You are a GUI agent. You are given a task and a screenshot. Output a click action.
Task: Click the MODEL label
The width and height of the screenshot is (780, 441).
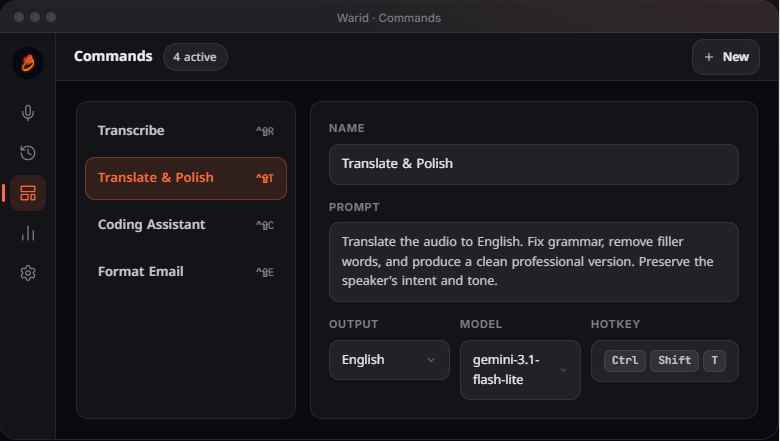pos(481,324)
